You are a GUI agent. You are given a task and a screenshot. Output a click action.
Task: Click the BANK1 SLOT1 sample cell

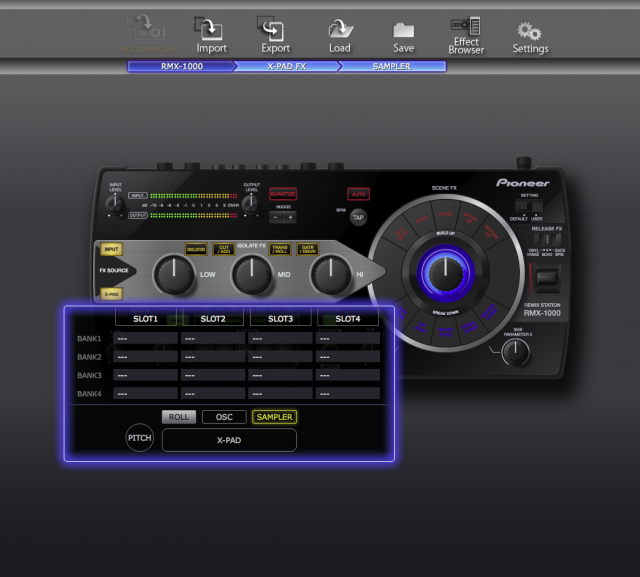pyautogui.click(x=145, y=338)
